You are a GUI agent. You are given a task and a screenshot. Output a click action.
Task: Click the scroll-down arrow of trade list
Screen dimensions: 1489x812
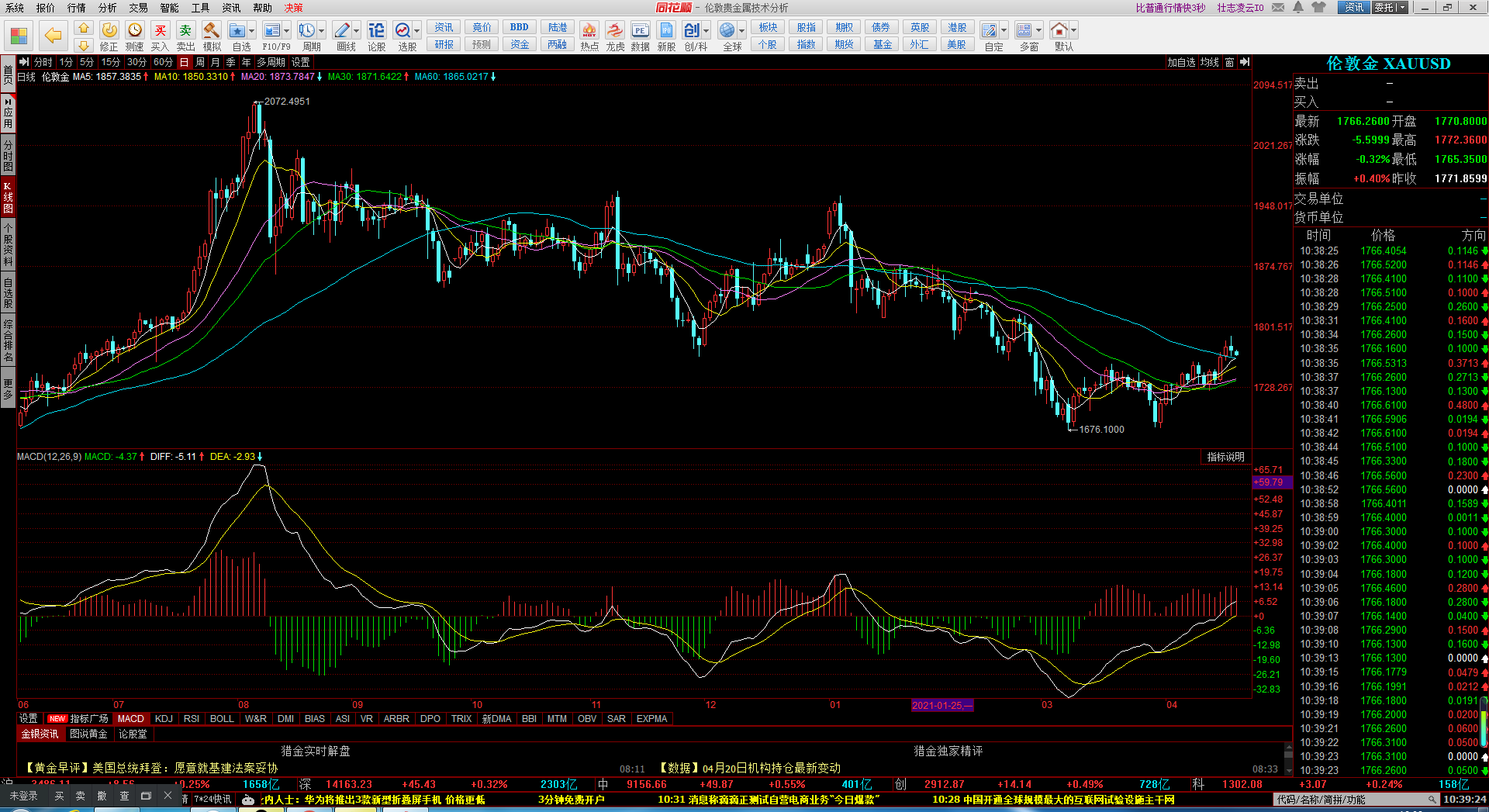coord(1290,771)
